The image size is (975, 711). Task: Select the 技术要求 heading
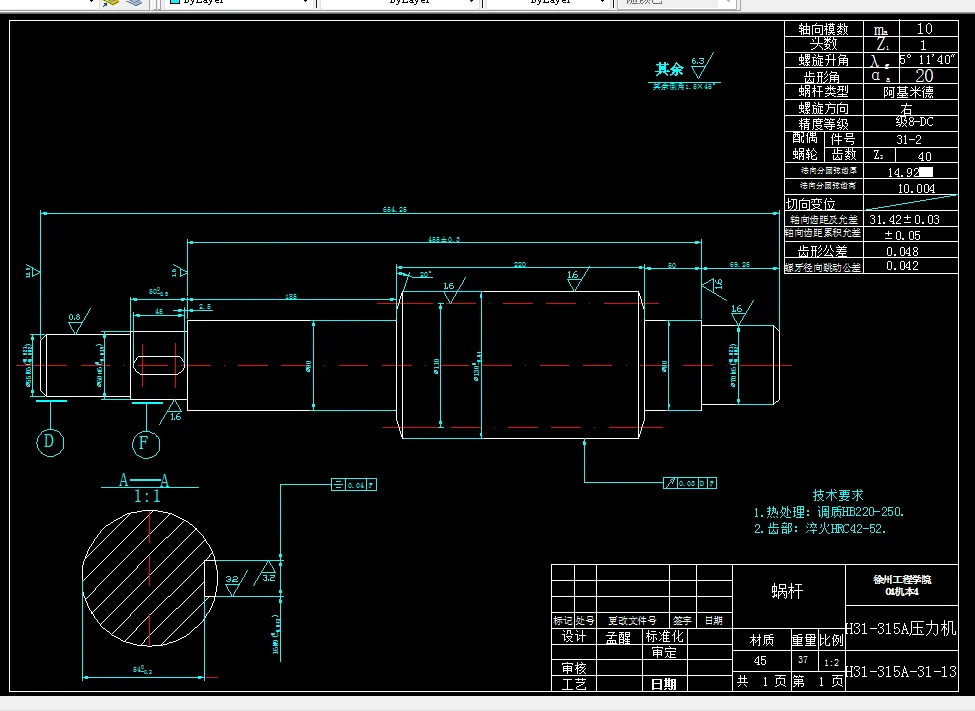pyautogui.click(x=838, y=495)
